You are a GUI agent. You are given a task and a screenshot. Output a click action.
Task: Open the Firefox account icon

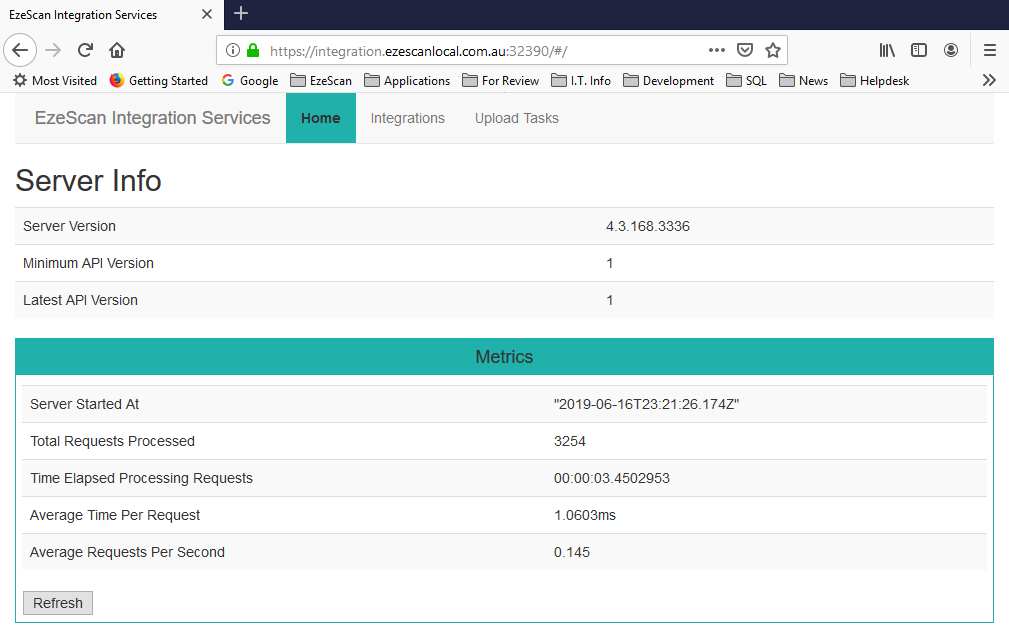pyautogui.click(x=951, y=50)
